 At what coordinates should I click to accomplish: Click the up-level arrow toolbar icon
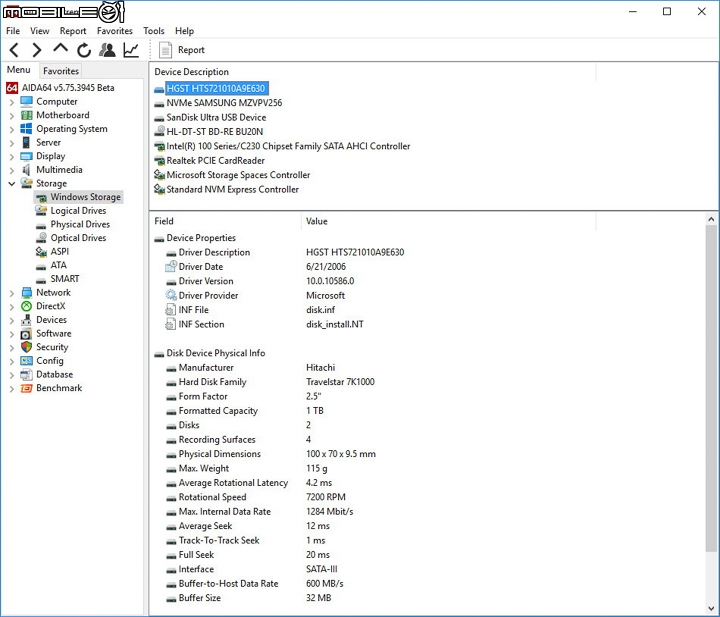(60, 49)
